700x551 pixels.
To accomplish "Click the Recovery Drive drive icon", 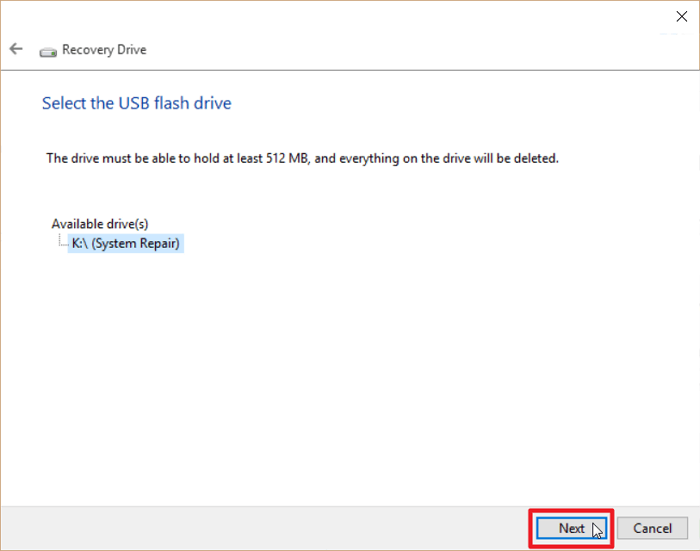I will click(x=48, y=50).
